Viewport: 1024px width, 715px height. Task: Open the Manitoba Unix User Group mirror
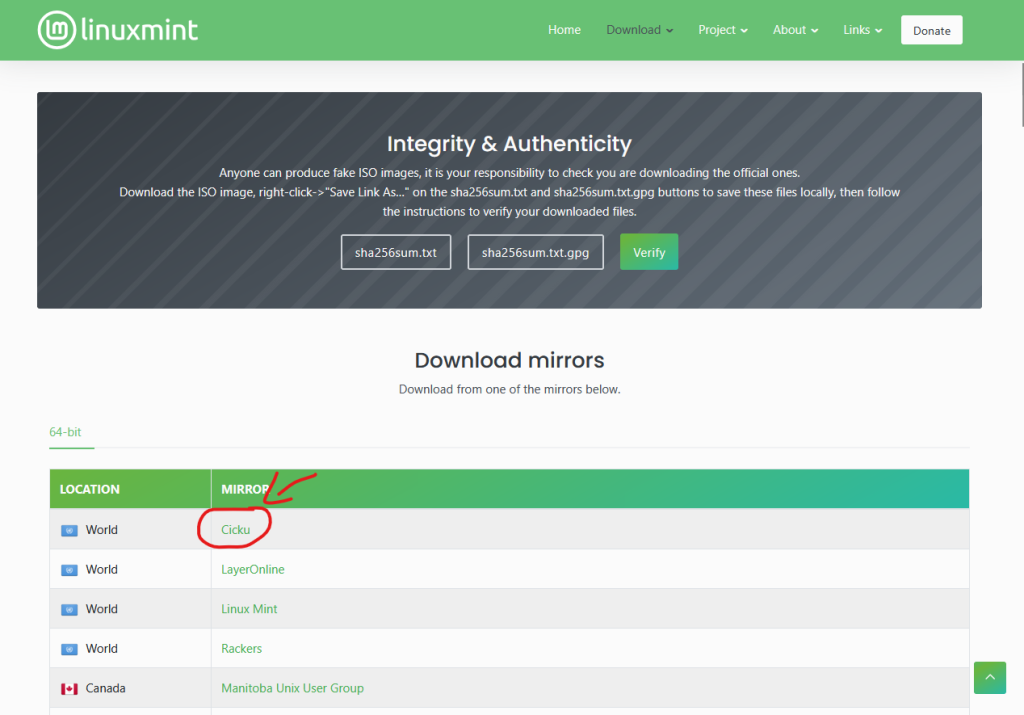click(292, 688)
